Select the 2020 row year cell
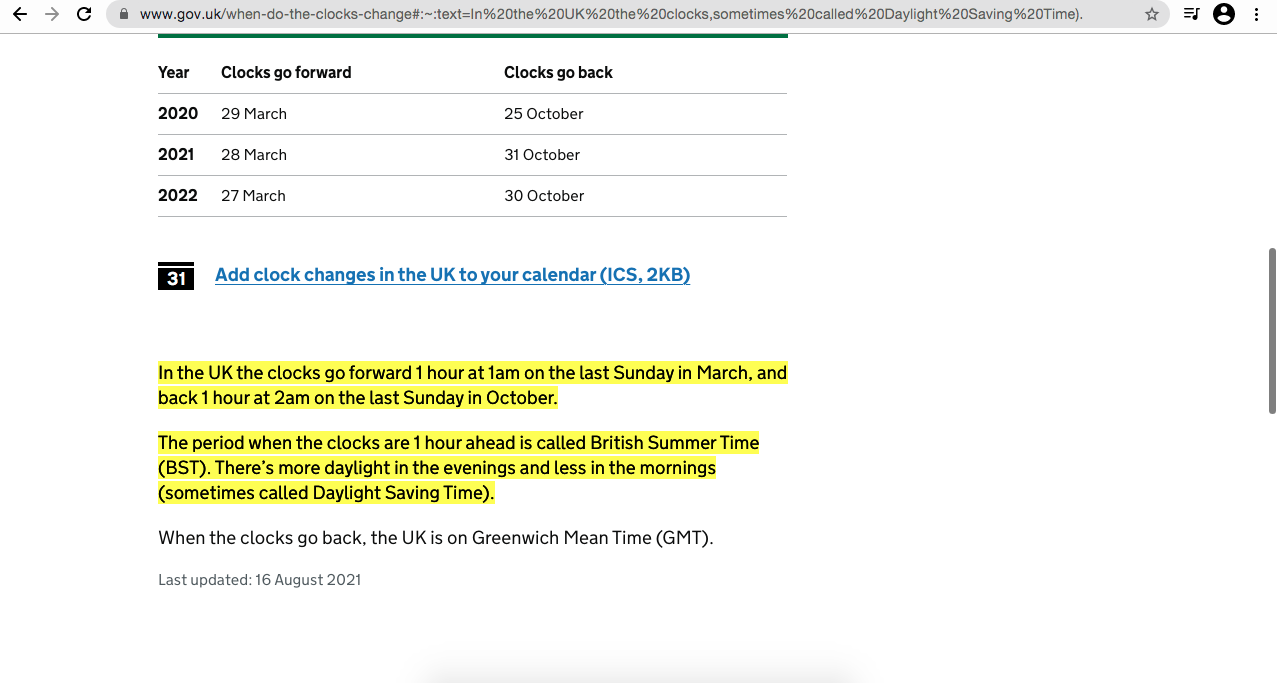This screenshot has width=1277, height=683. point(178,114)
